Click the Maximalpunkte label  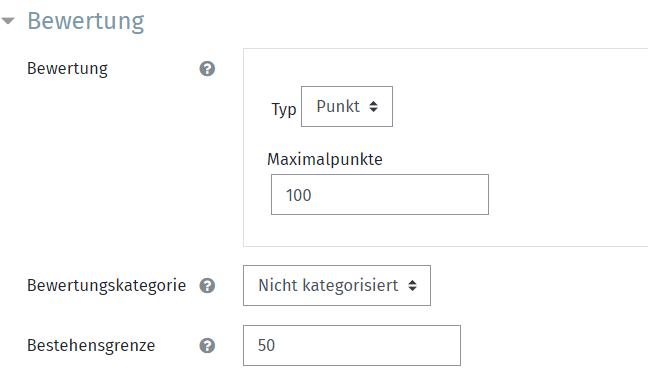[325, 160]
